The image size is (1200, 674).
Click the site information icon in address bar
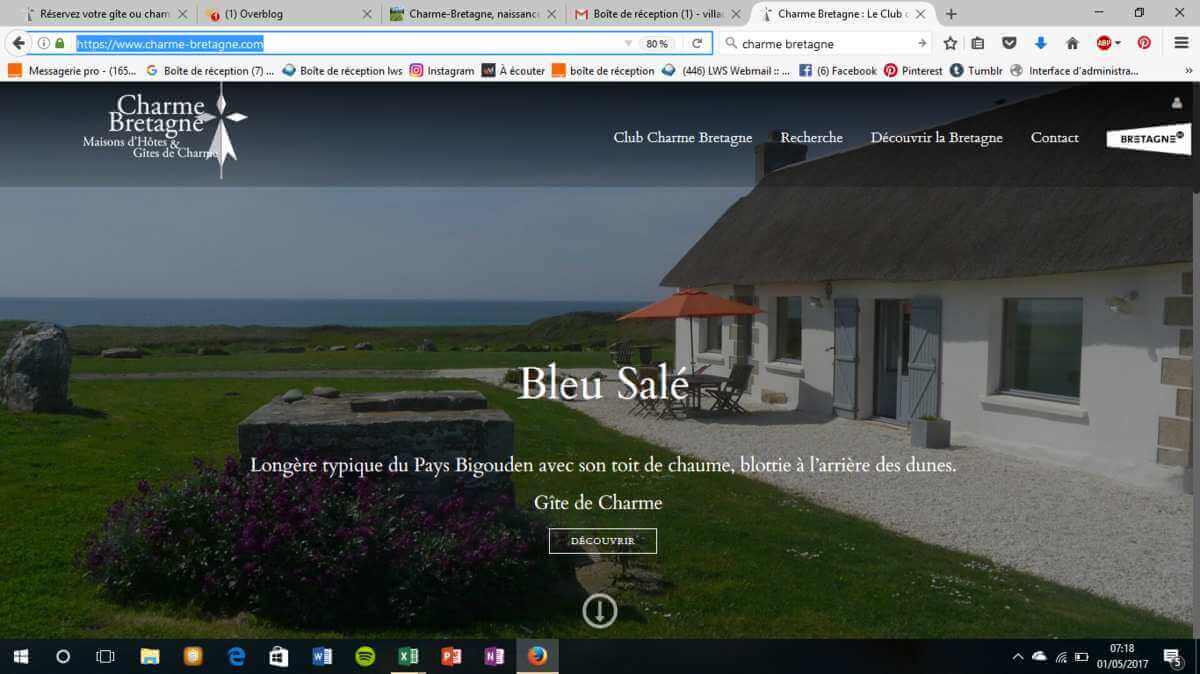[43, 44]
